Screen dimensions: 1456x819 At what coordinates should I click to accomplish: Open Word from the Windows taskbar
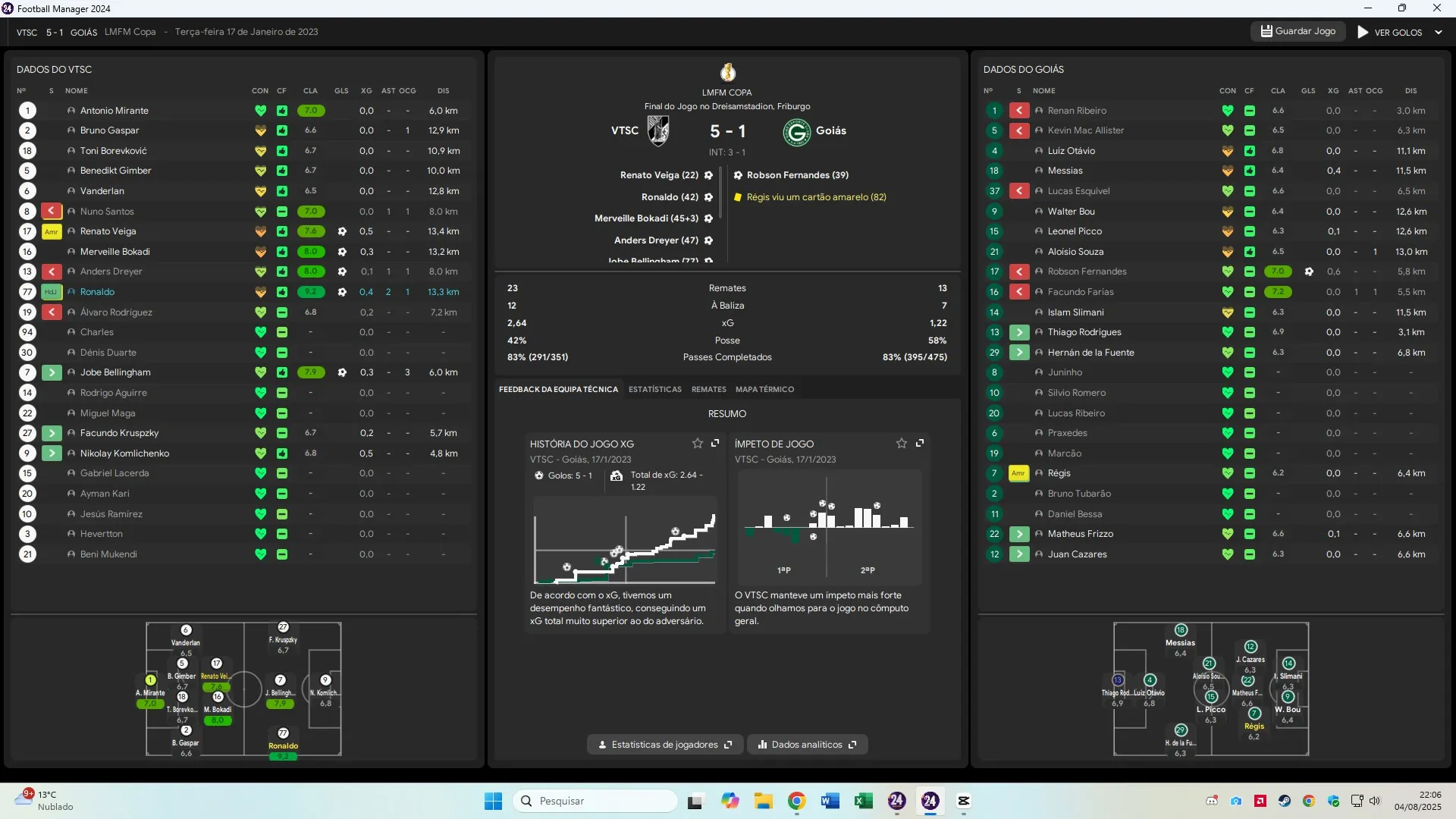[830, 801]
